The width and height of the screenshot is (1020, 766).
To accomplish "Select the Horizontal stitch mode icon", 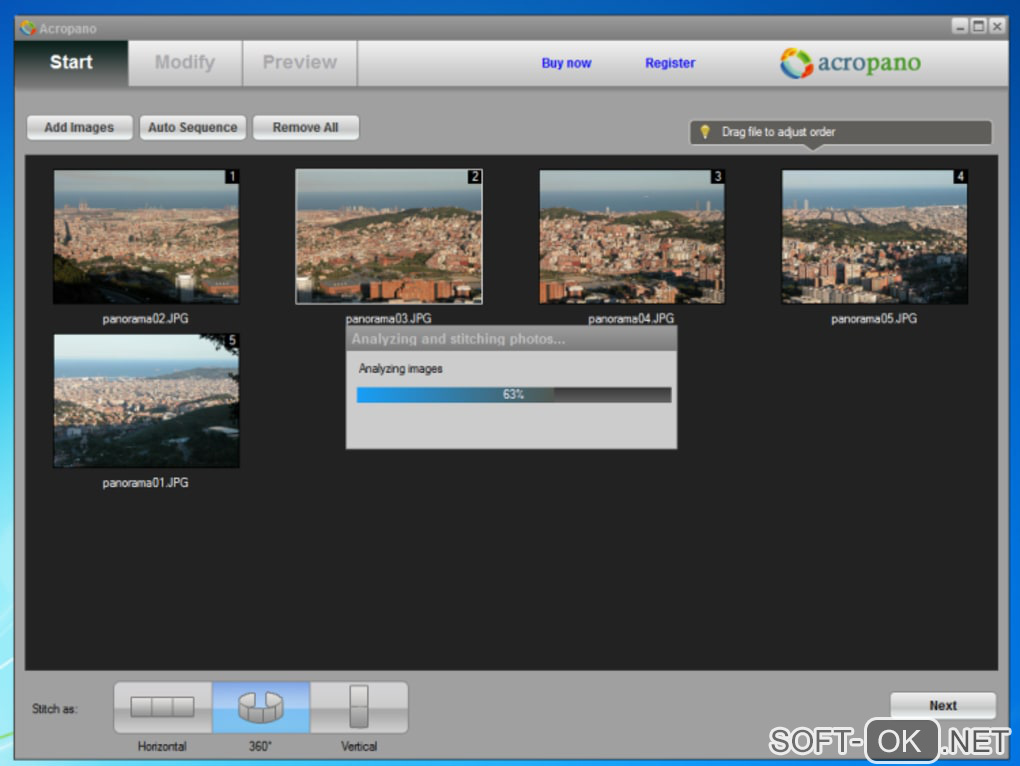I will click(x=163, y=707).
